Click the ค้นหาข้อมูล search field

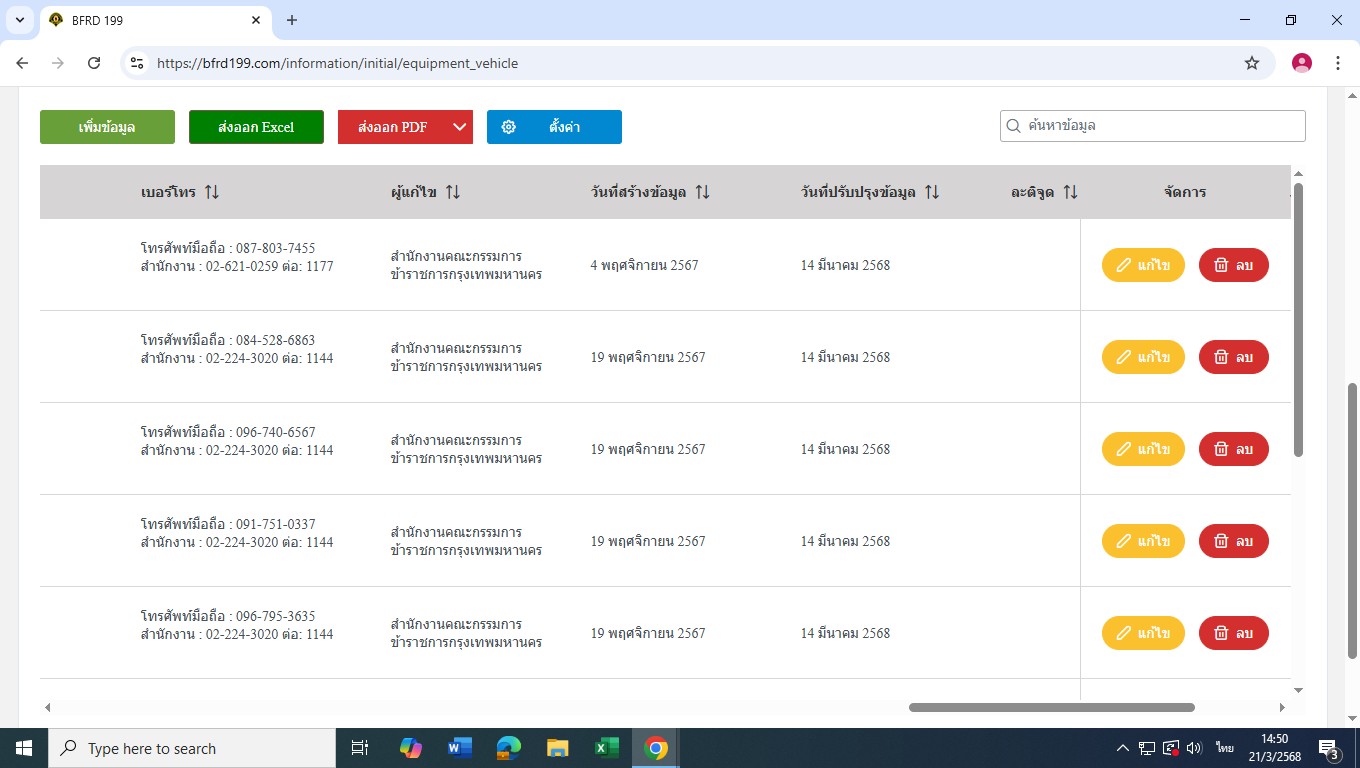(x=1160, y=126)
